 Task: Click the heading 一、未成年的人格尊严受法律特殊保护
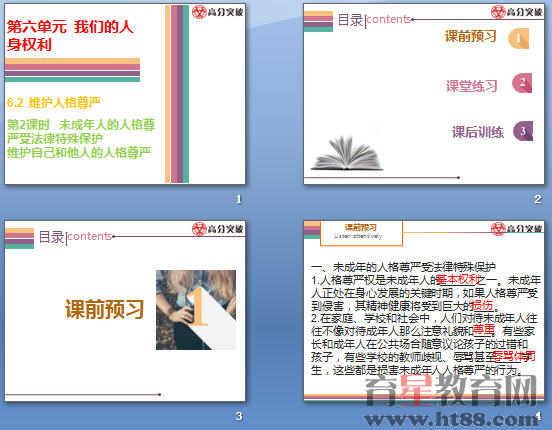[403, 267]
